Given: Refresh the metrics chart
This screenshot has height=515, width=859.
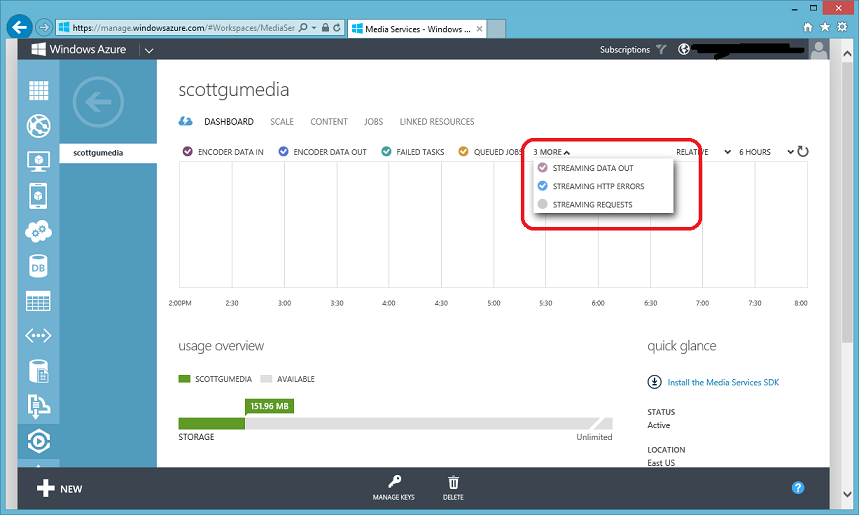Looking at the screenshot, I should (803, 152).
